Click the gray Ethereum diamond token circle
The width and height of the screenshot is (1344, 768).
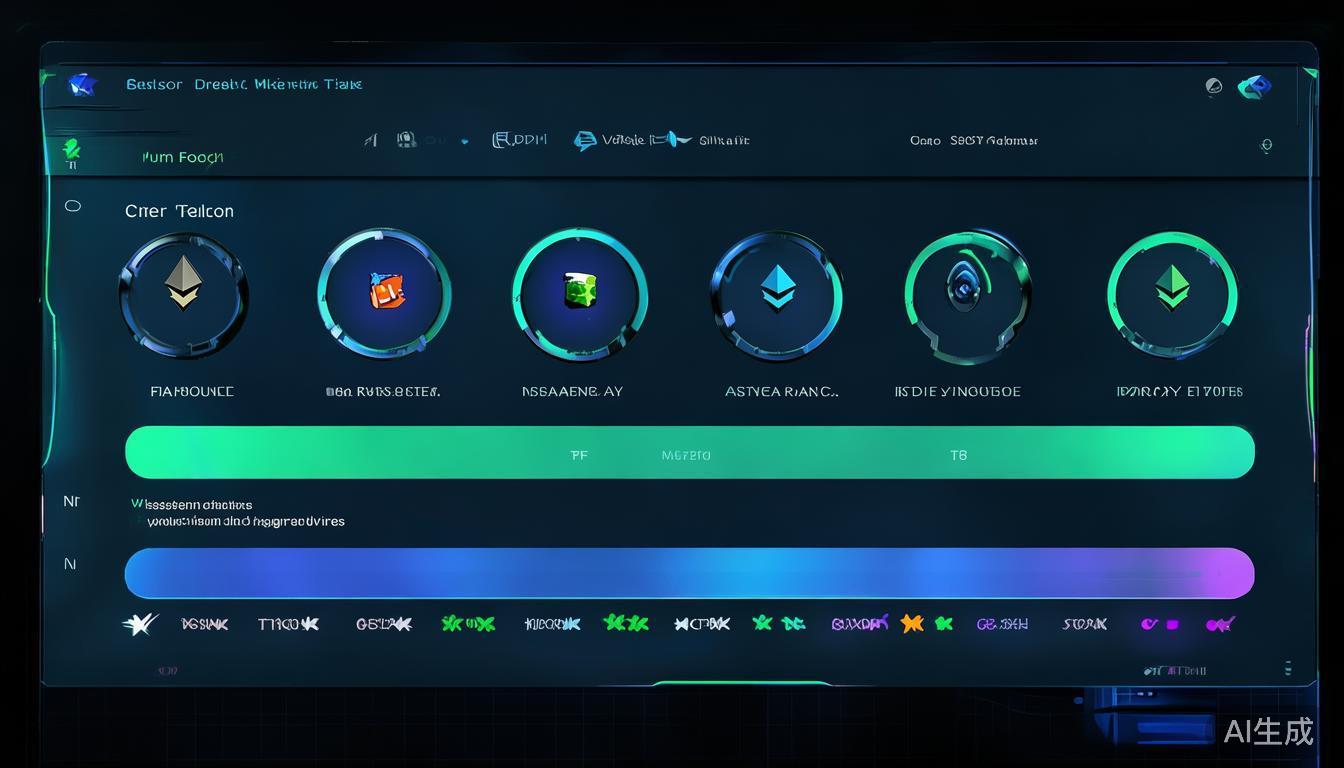click(183, 295)
